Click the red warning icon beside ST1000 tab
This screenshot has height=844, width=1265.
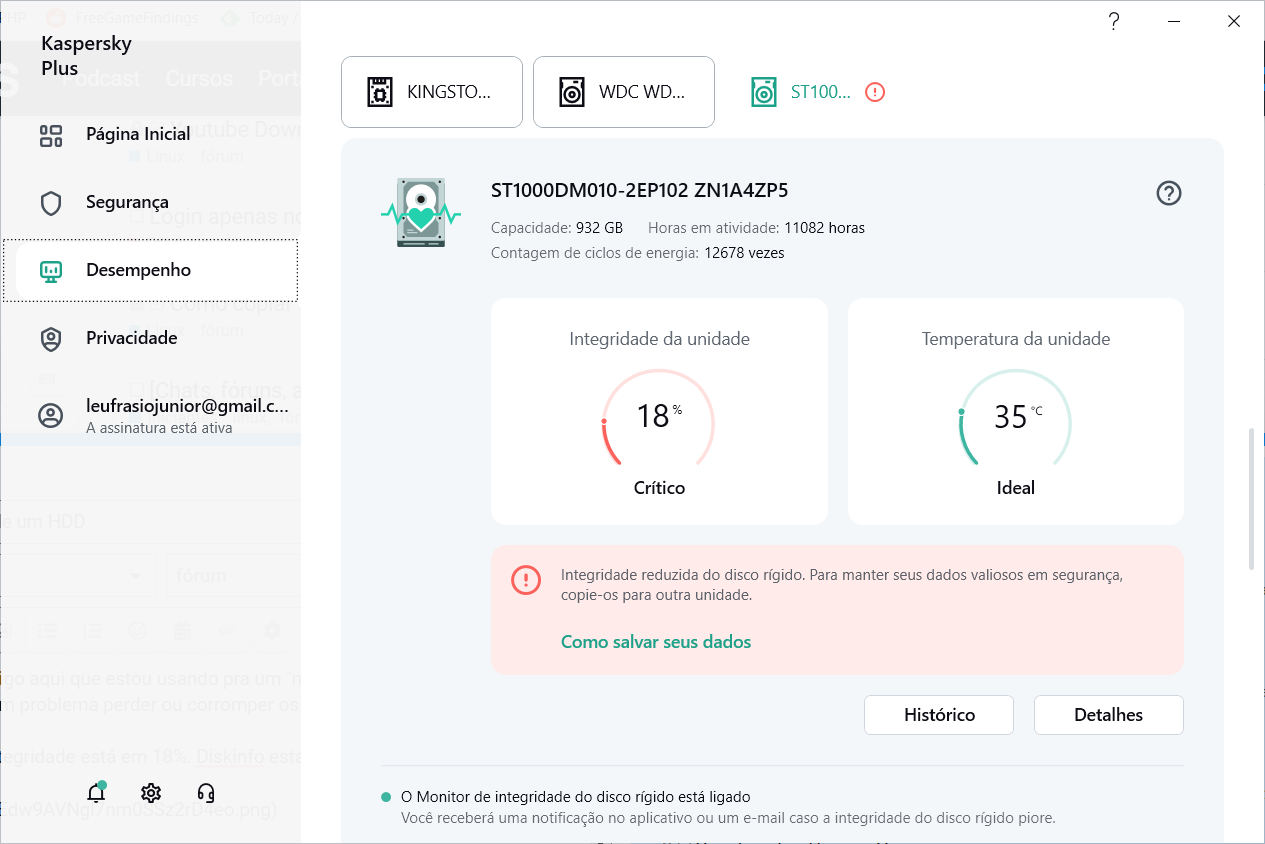pos(875,92)
